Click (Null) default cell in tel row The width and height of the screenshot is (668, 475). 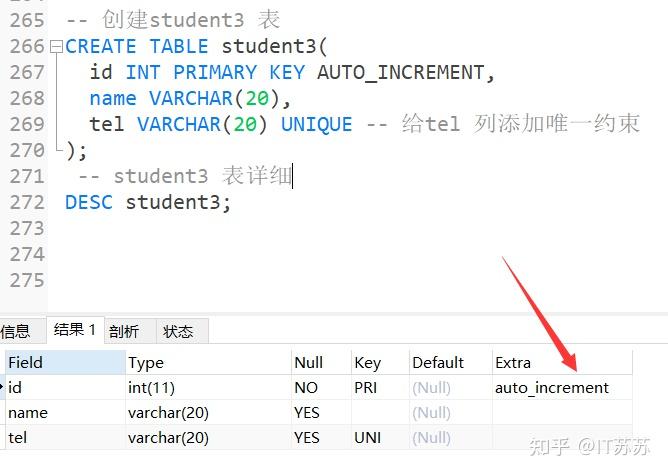coord(451,438)
